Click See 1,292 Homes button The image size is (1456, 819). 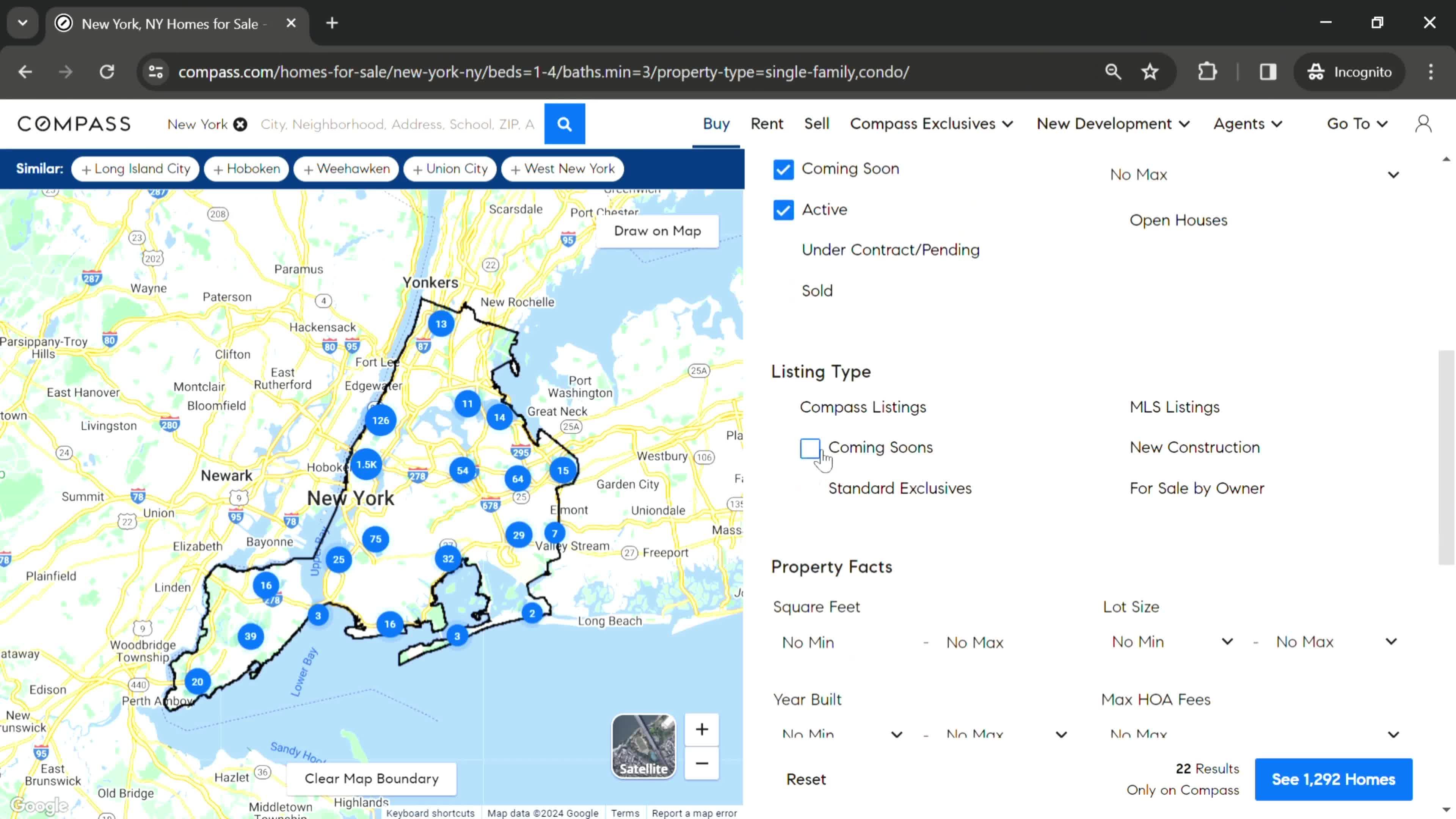1334,780
